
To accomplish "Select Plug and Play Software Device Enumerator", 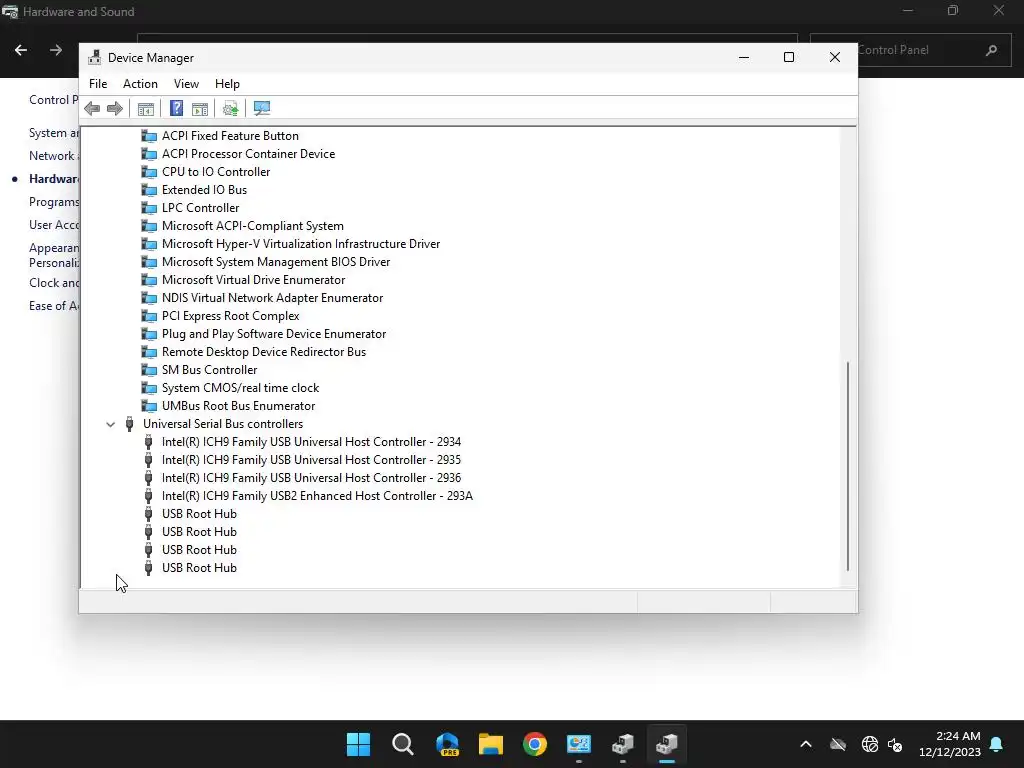I will 274,334.
